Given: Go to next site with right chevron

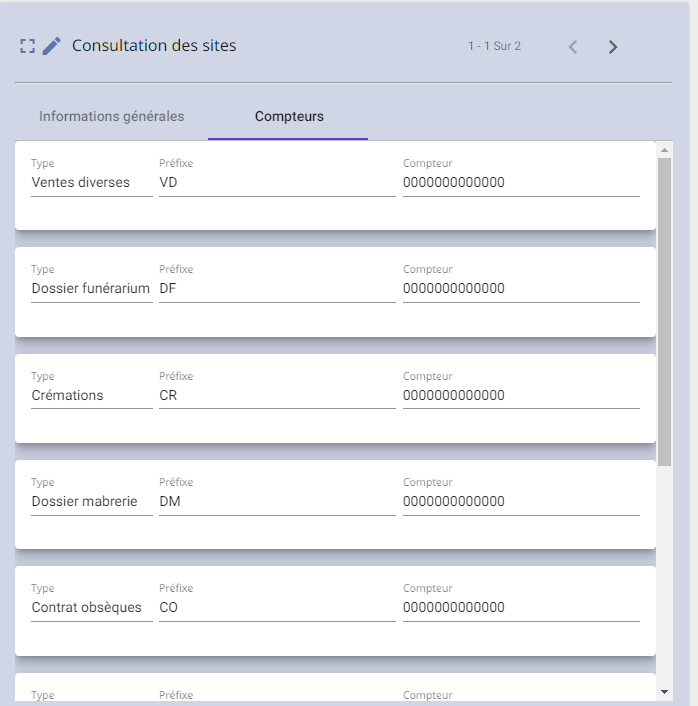Looking at the screenshot, I should tap(612, 47).
